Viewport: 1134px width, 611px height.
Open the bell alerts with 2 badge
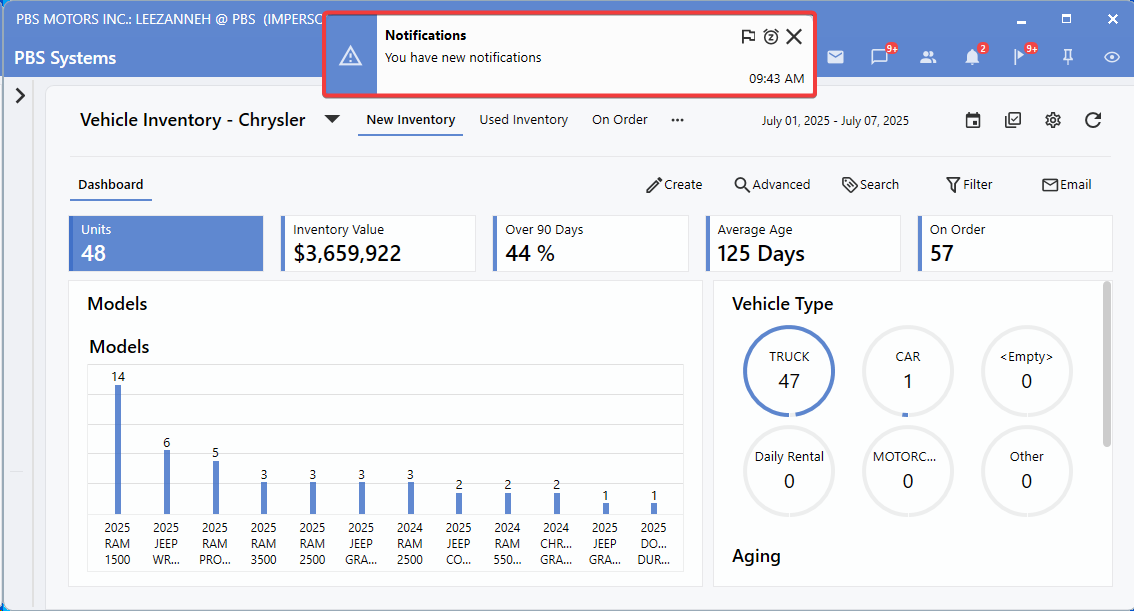pos(972,57)
